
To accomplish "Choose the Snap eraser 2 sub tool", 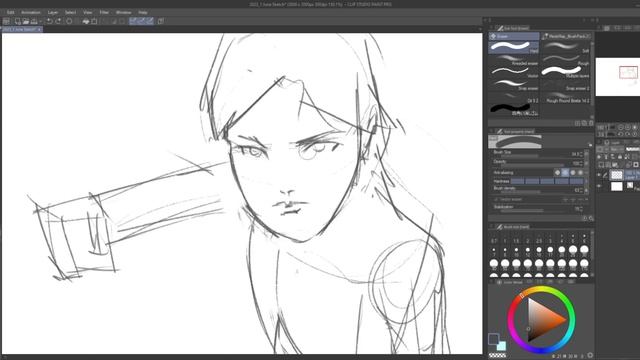I will (566, 85).
